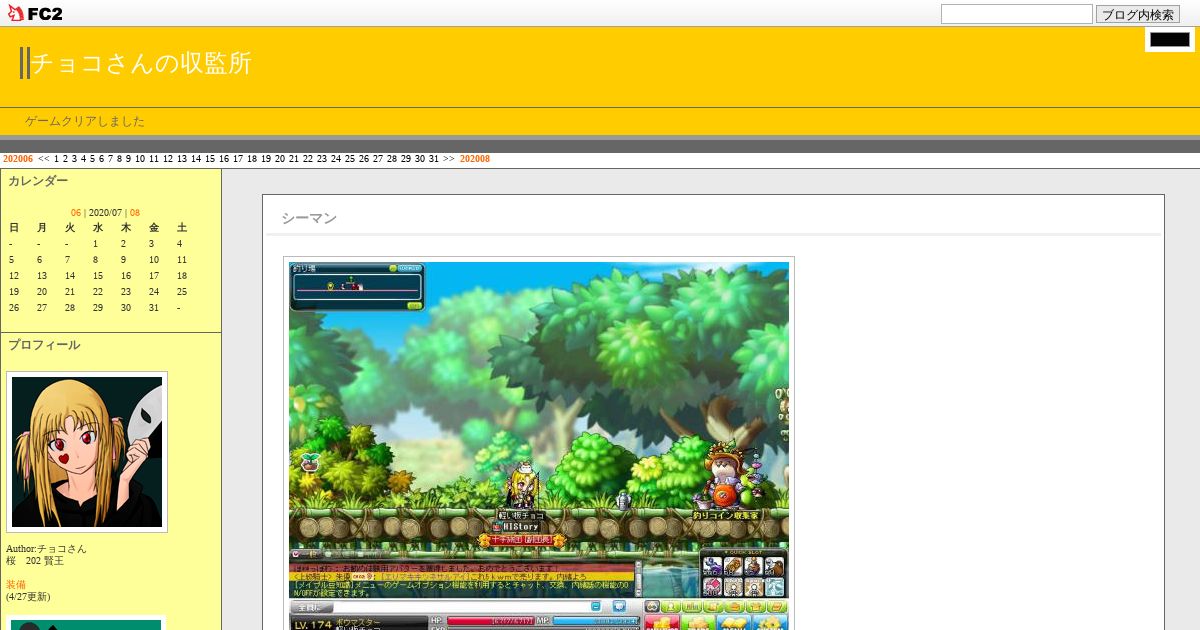The width and height of the screenshot is (1200, 630).
Task: Open day 19 in date navigation bar
Action: [266, 159]
